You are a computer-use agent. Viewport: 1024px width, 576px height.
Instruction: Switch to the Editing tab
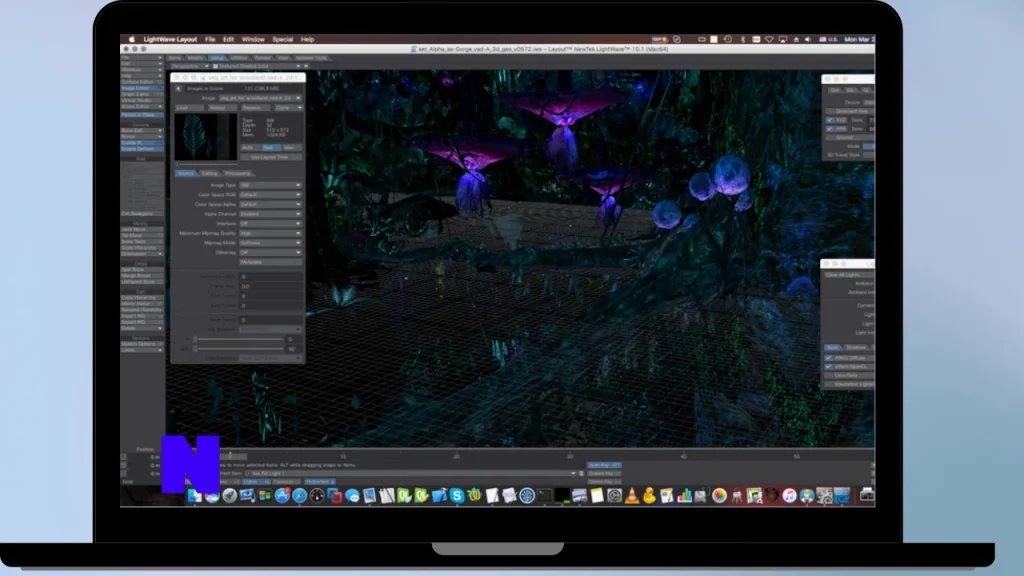(210, 173)
